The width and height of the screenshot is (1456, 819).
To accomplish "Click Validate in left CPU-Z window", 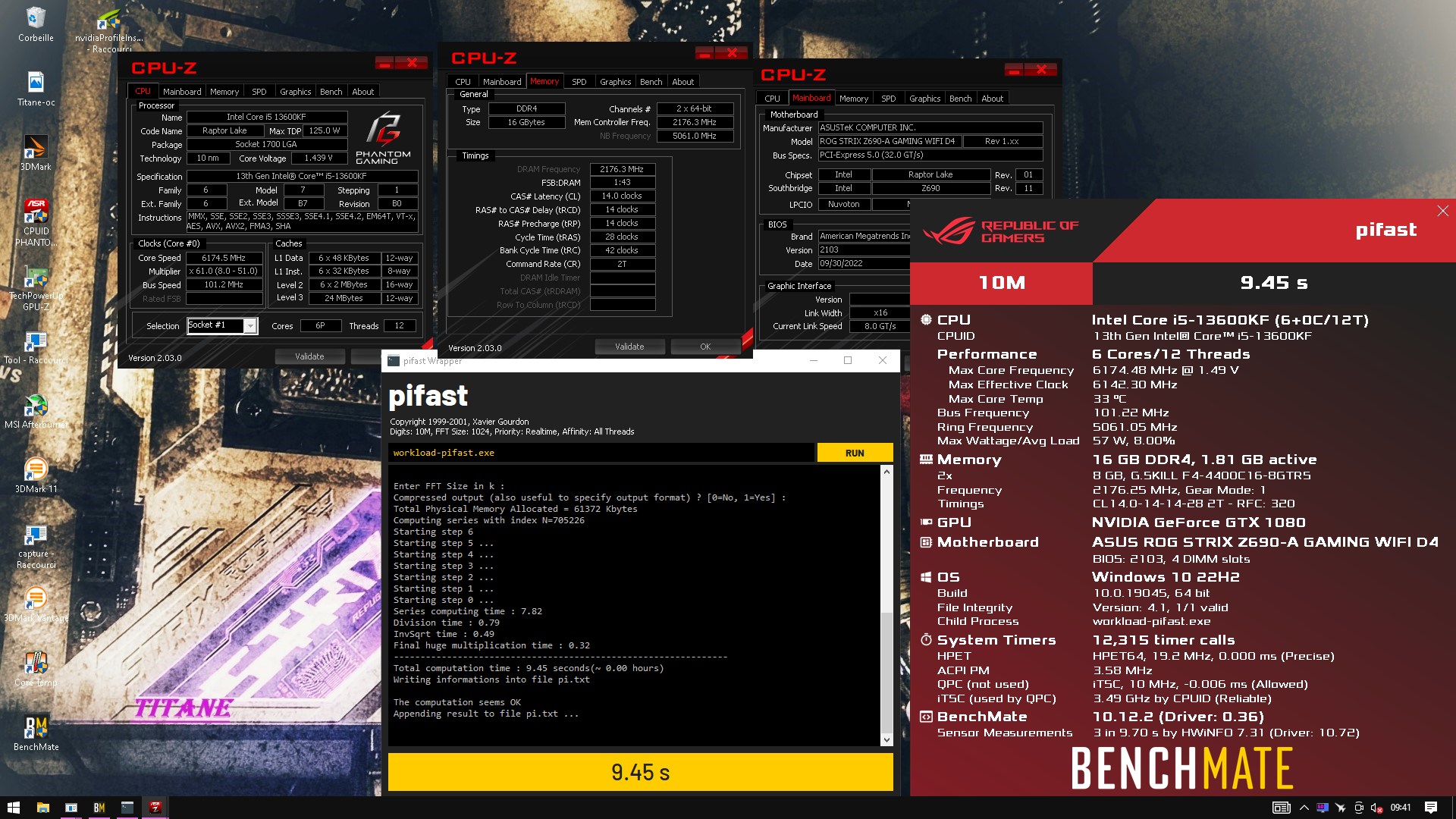I will 309,356.
